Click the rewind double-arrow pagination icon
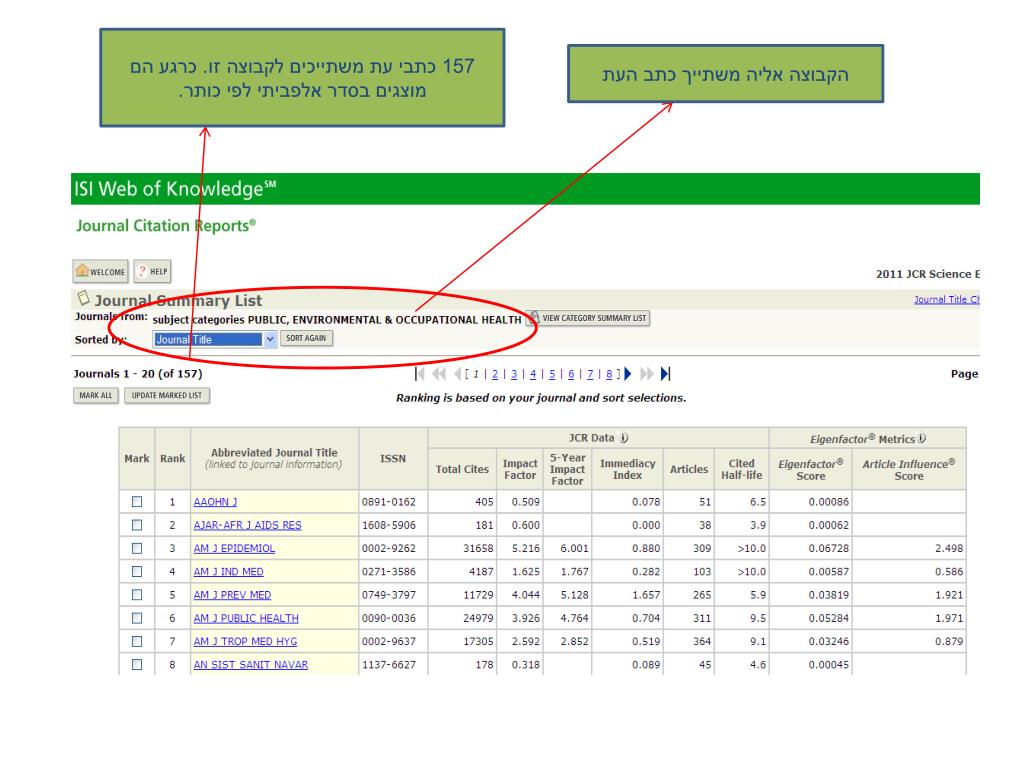 [x=439, y=374]
